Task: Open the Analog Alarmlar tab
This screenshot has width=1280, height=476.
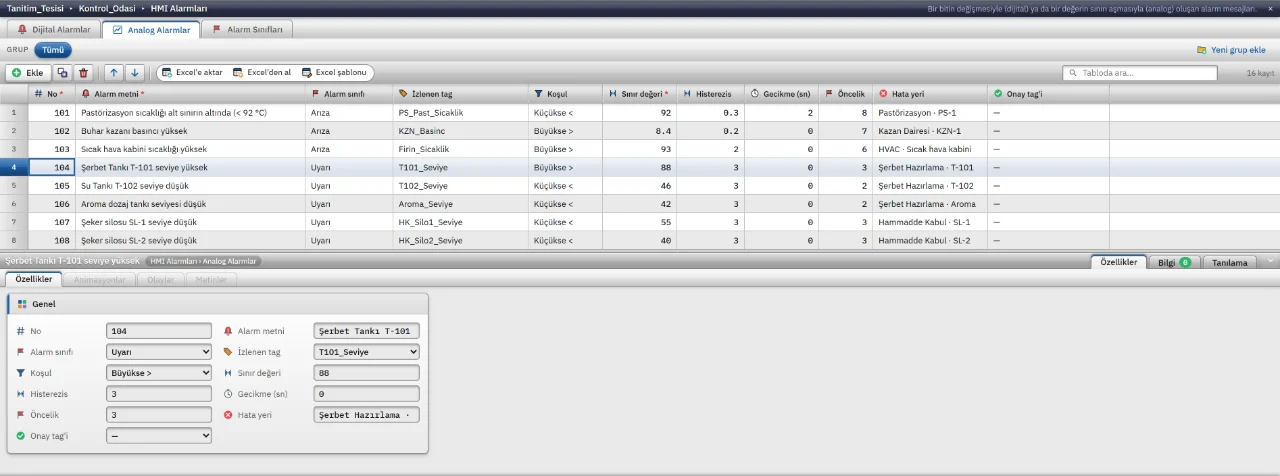Action: tap(151, 30)
